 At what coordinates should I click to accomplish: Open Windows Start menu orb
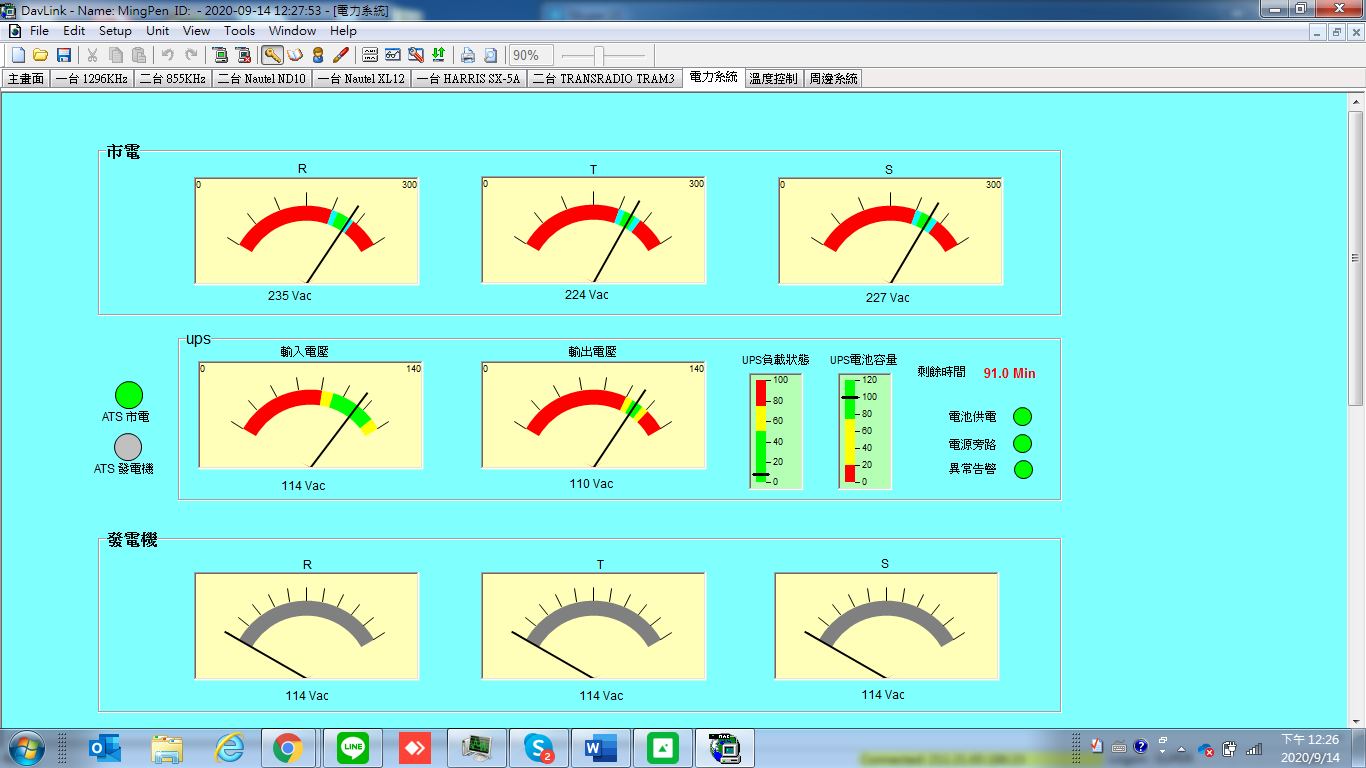(x=25, y=747)
